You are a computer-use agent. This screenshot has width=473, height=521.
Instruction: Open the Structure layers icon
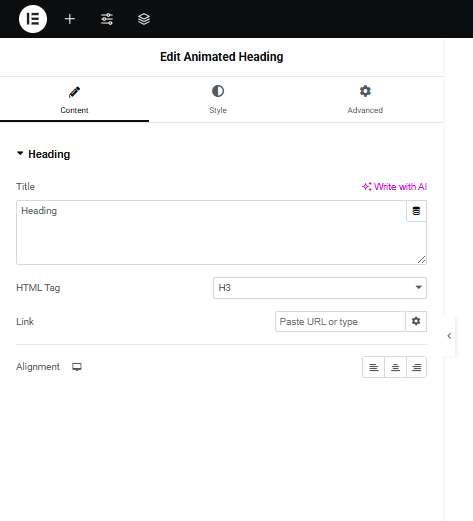tap(144, 19)
